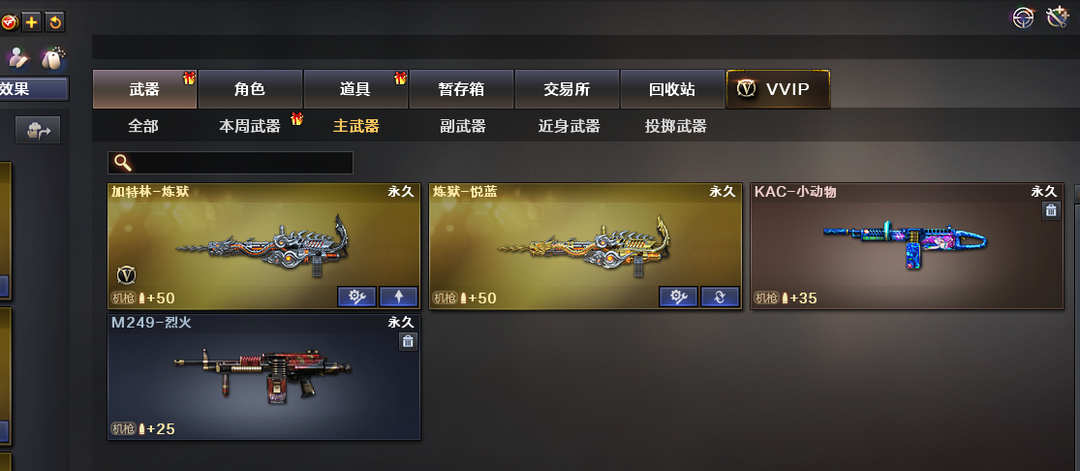
Task: Click the yellow plus icon at top left
Action: coord(31,23)
